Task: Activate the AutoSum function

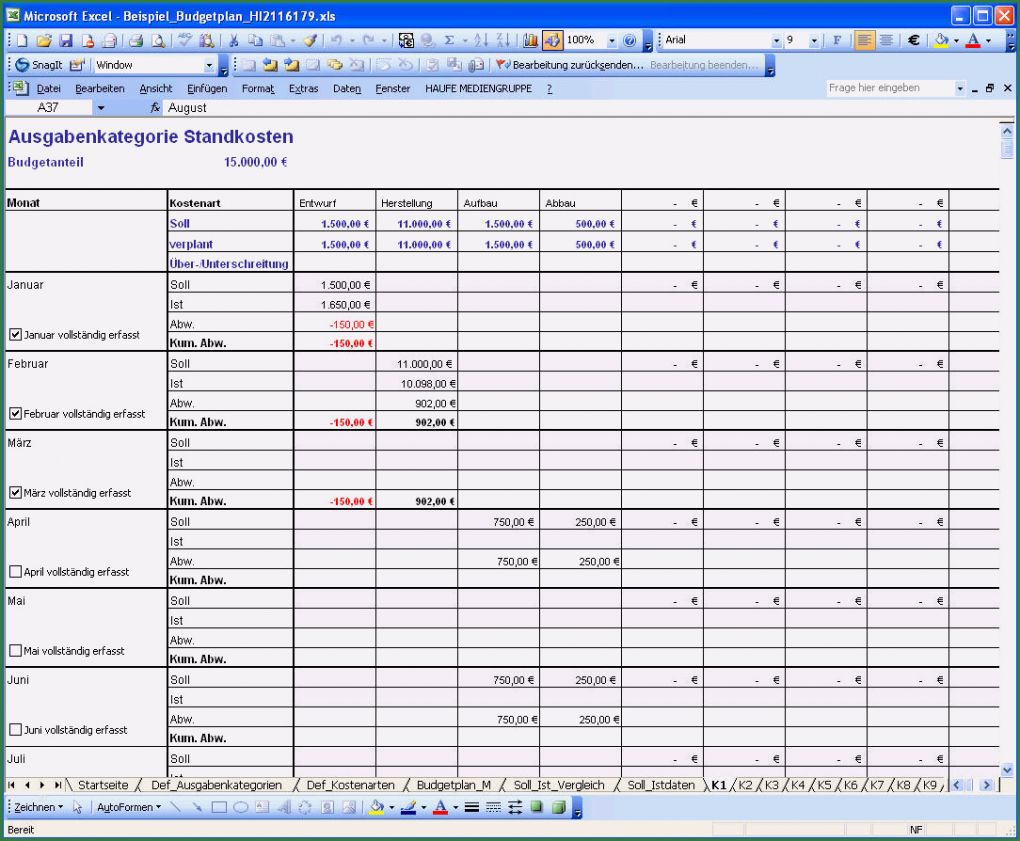Action: pyautogui.click(x=448, y=41)
